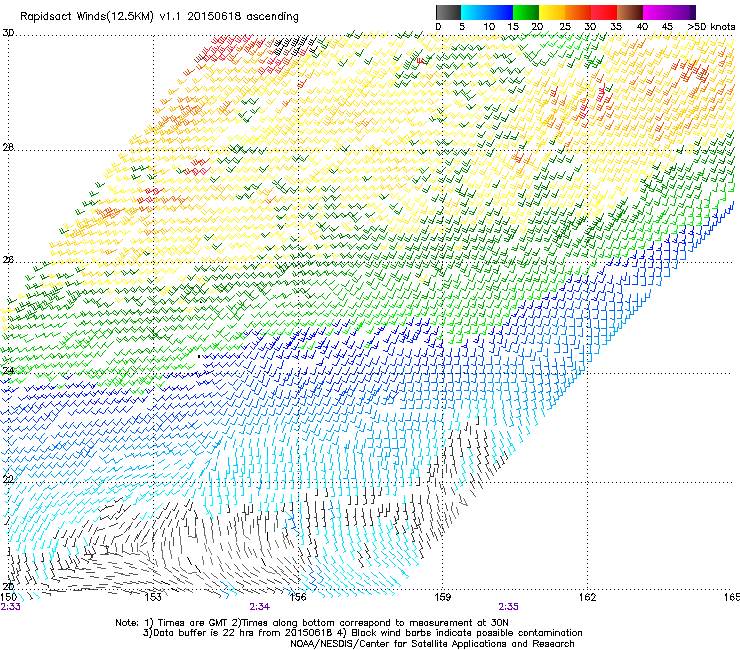The height and width of the screenshot is (650, 740).
Task: Click the brown 35-40 knots legend segment
Action: [x=630, y=12]
